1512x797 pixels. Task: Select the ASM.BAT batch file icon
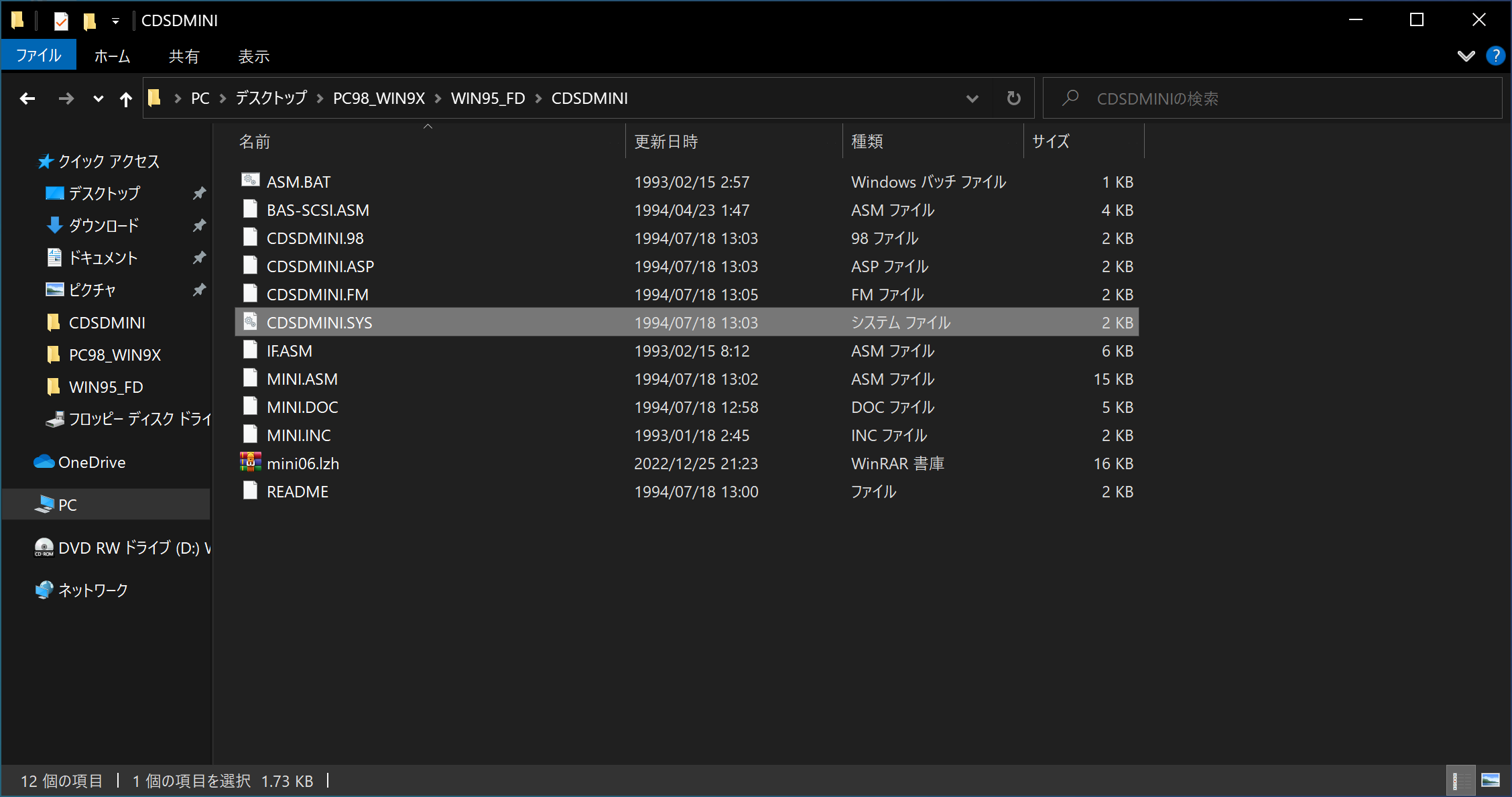coord(251,181)
